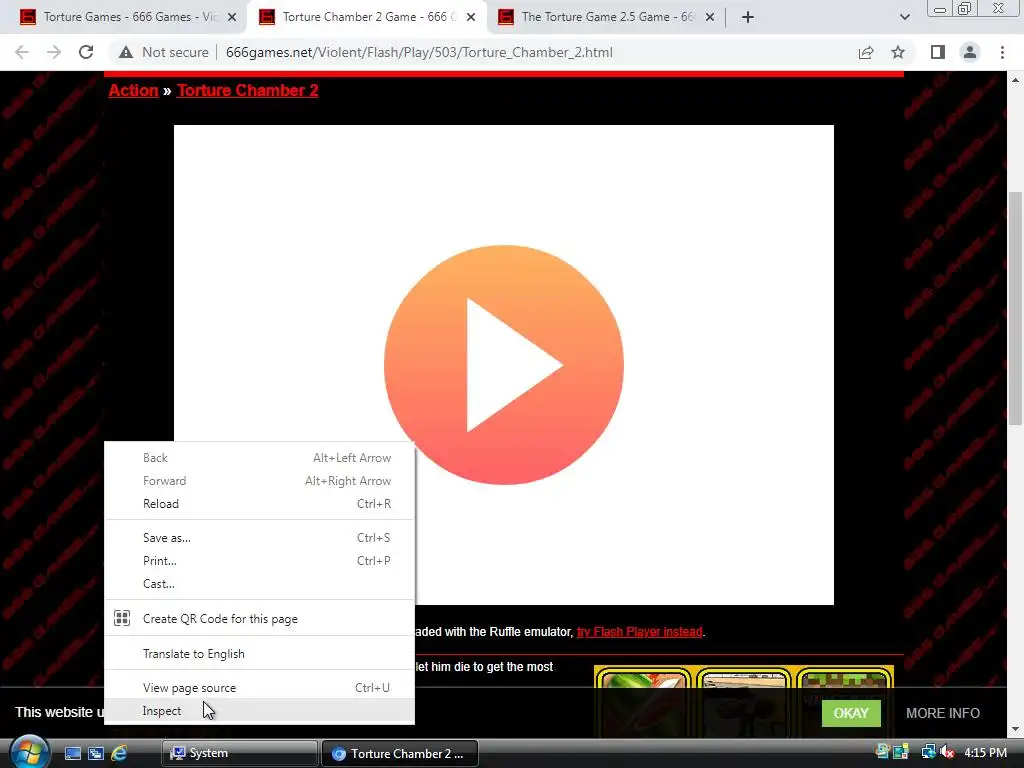Viewport: 1024px width, 768px height.
Task: Bookmark this page with star icon
Action: pos(898,52)
